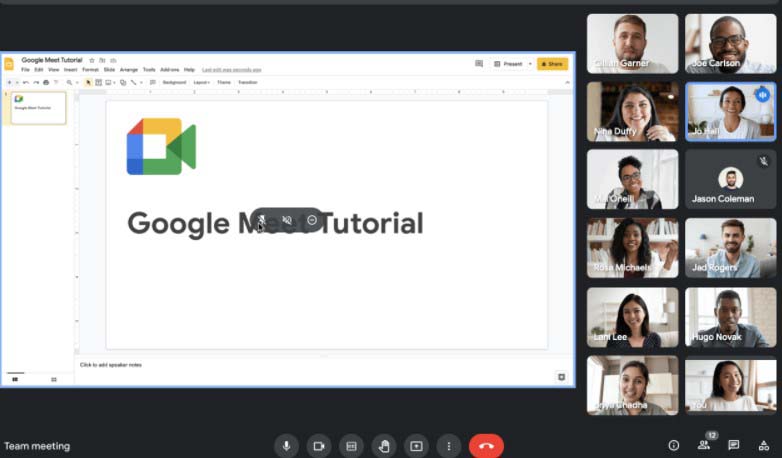Open the activities panel icon

click(764, 445)
